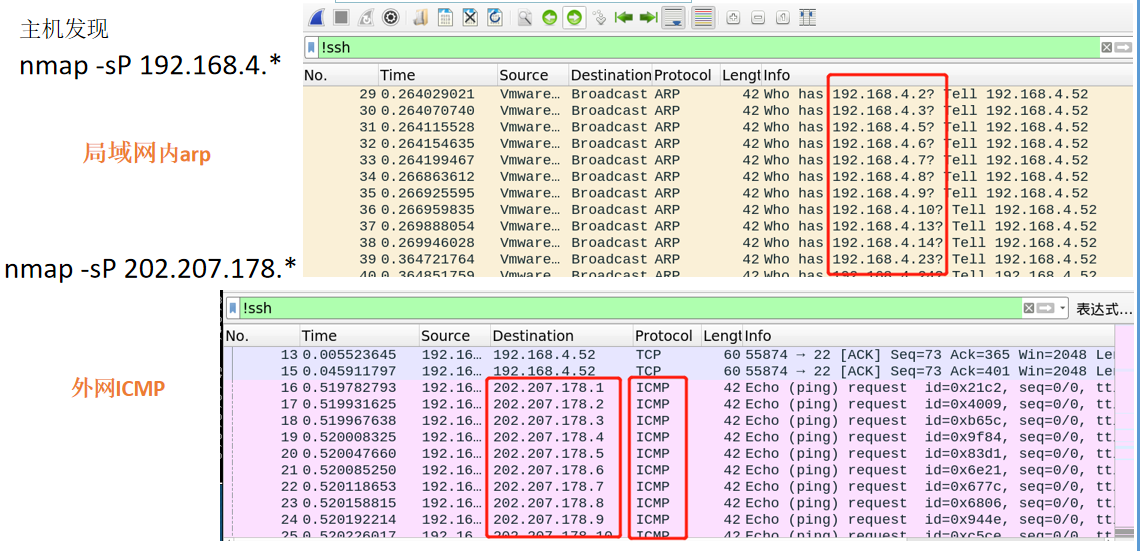Screen dimensions: 1140x551
Task: Reload the capture file
Action: [495, 17]
